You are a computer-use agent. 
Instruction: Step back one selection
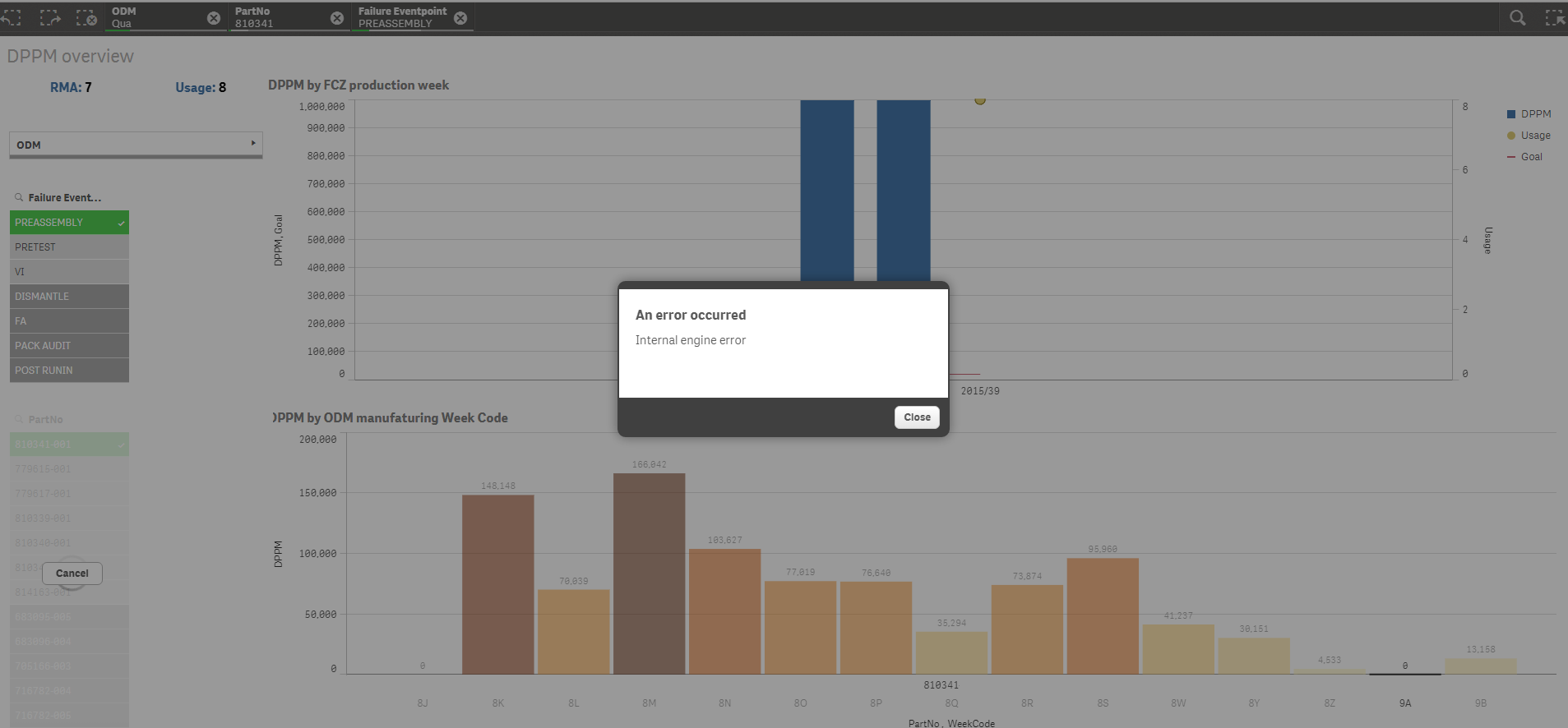click(x=12, y=17)
